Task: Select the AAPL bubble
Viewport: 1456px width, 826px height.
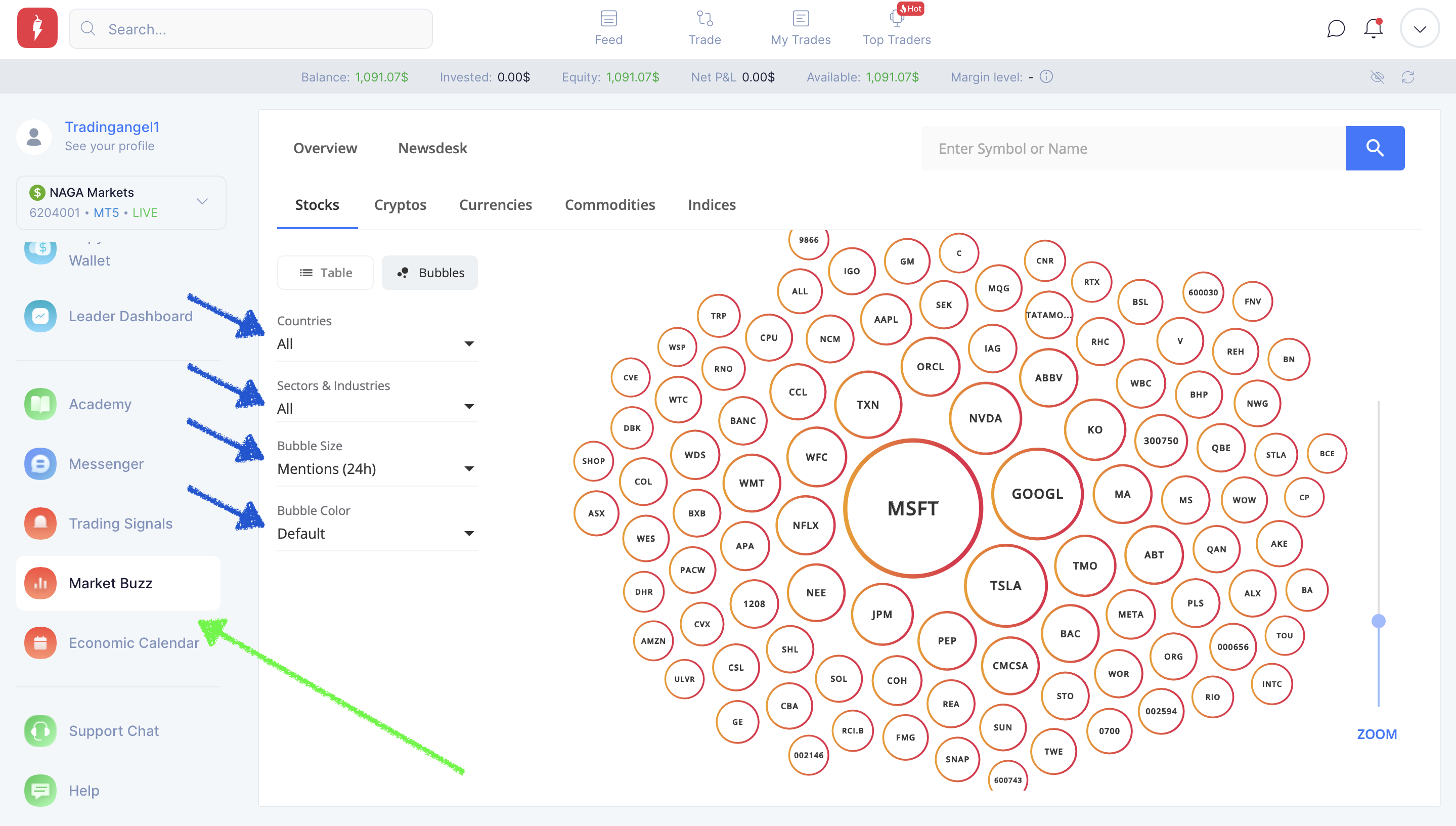Action: click(886, 319)
